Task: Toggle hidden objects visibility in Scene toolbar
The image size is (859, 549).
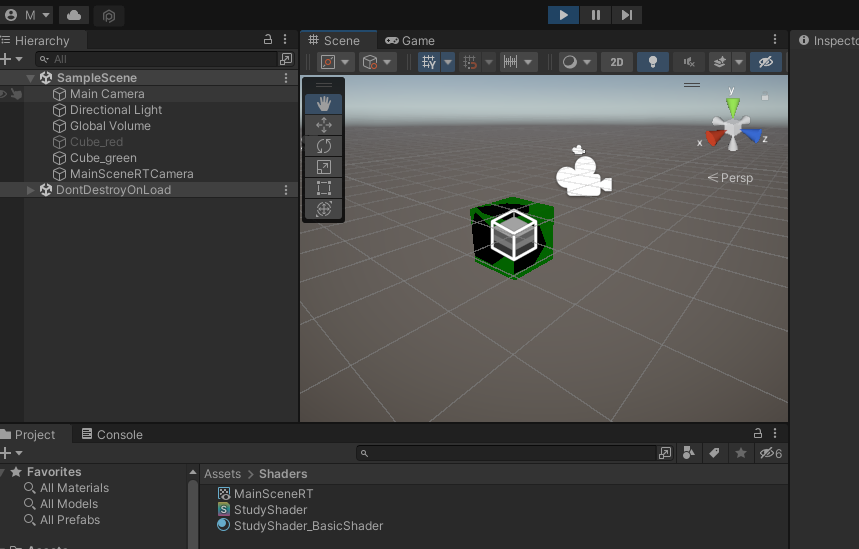Action: pos(766,62)
